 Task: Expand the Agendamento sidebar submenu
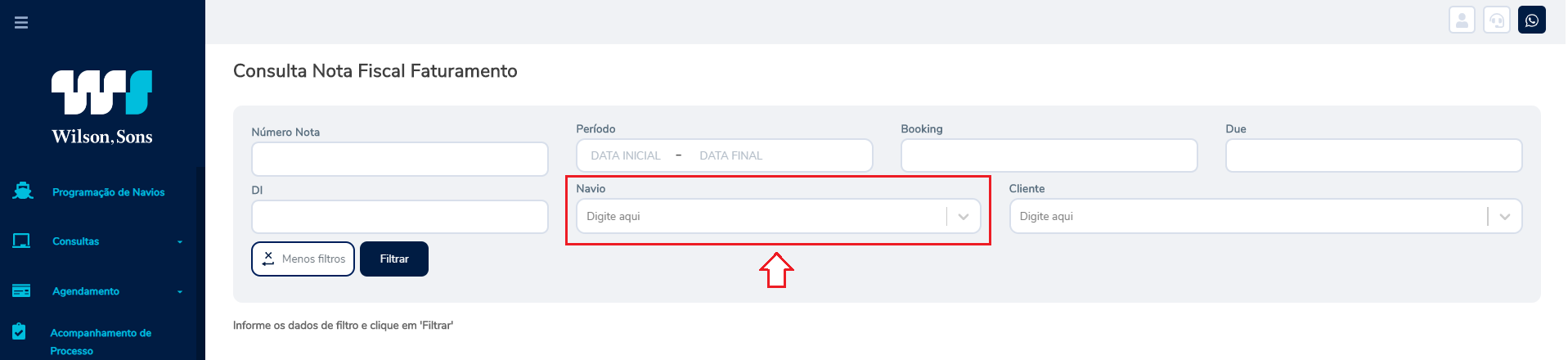[180, 292]
